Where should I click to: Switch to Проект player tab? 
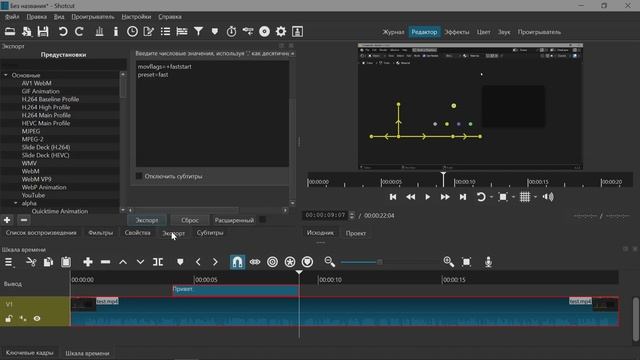pyautogui.click(x=356, y=233)
